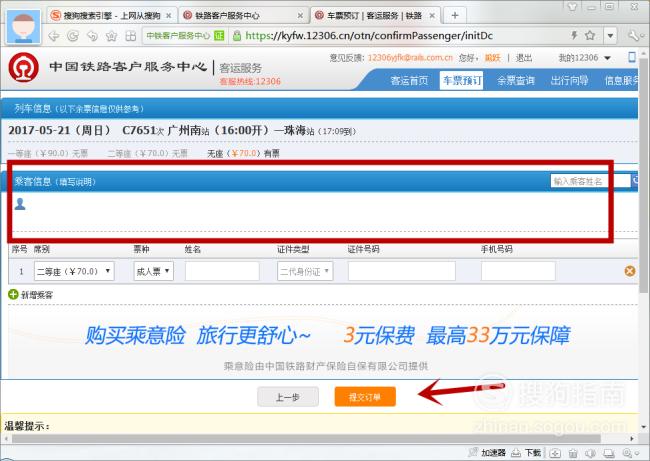This screenshot has width=650, height=461.
Task: Open the ticket type 成人票 dropdown
Action: pos(153,271)
